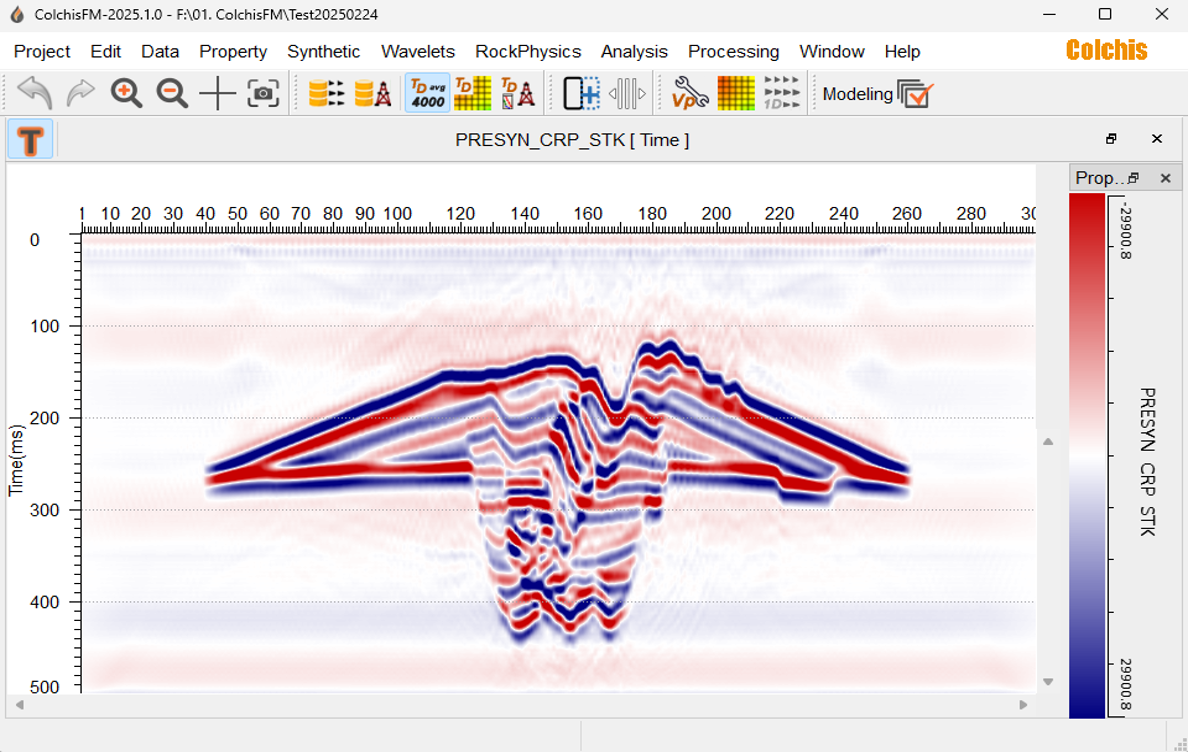This screenshot has width=1188, height=752.
Task: Click the PRESYN_CRP_STK [ Time ] title
Action: [x=572, y=140]
